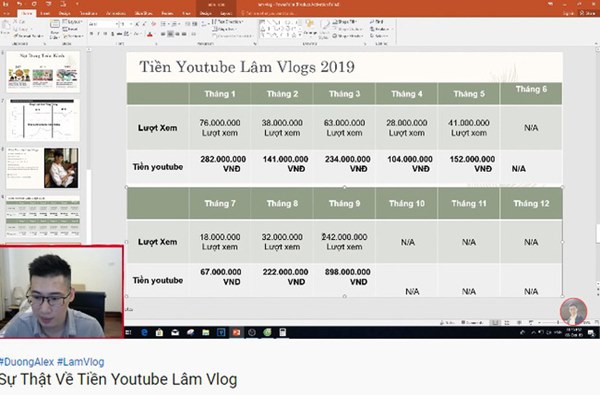Open File Explorer from taskbar

(205, 332)
